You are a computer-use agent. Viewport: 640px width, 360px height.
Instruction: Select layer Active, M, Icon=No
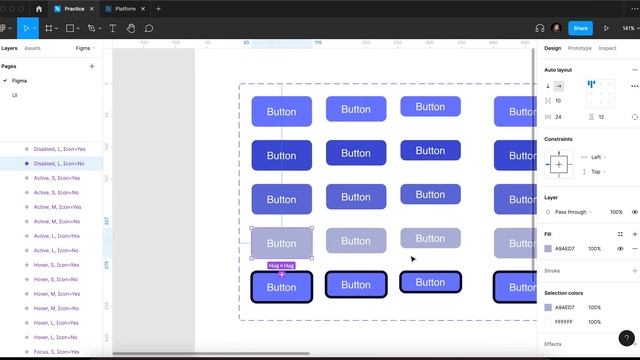57,221
